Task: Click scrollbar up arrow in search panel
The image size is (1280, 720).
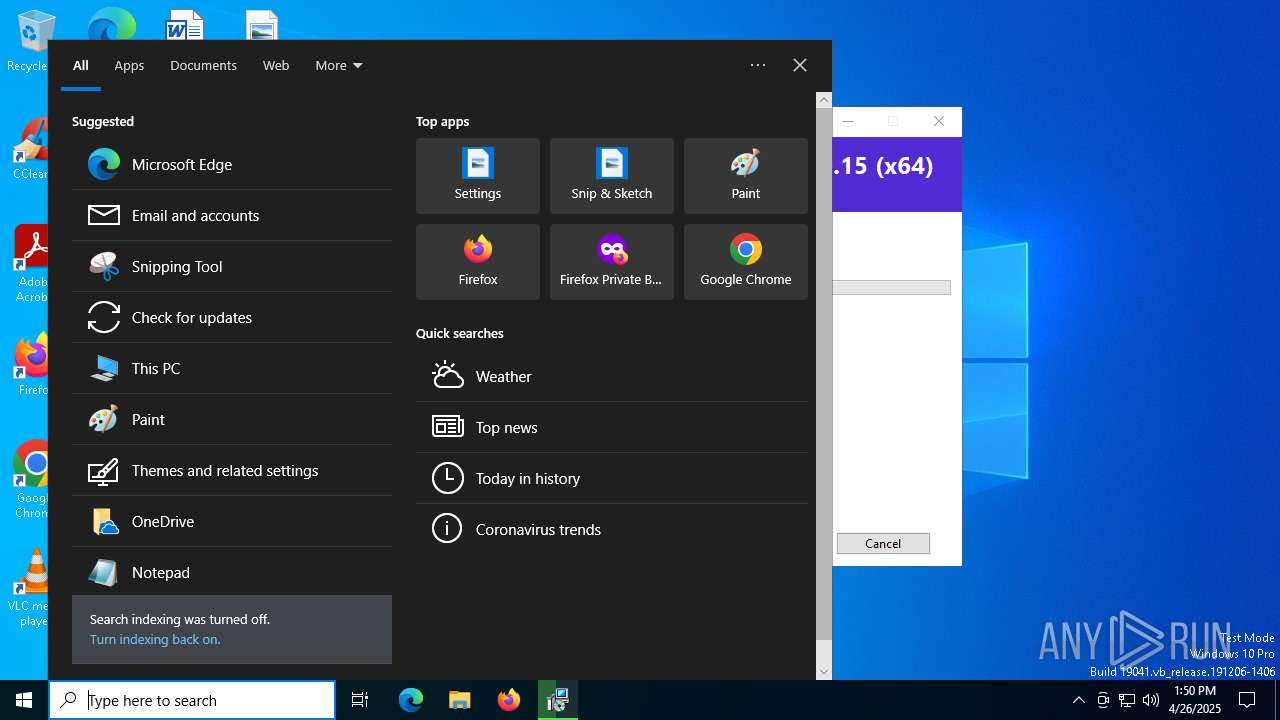Action: tap(824, 100)
